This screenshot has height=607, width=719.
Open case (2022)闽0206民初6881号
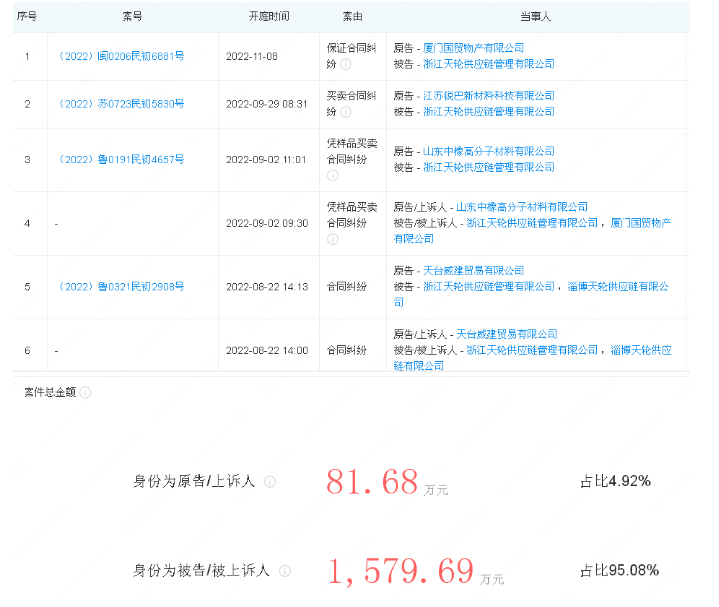click(122, 56)
